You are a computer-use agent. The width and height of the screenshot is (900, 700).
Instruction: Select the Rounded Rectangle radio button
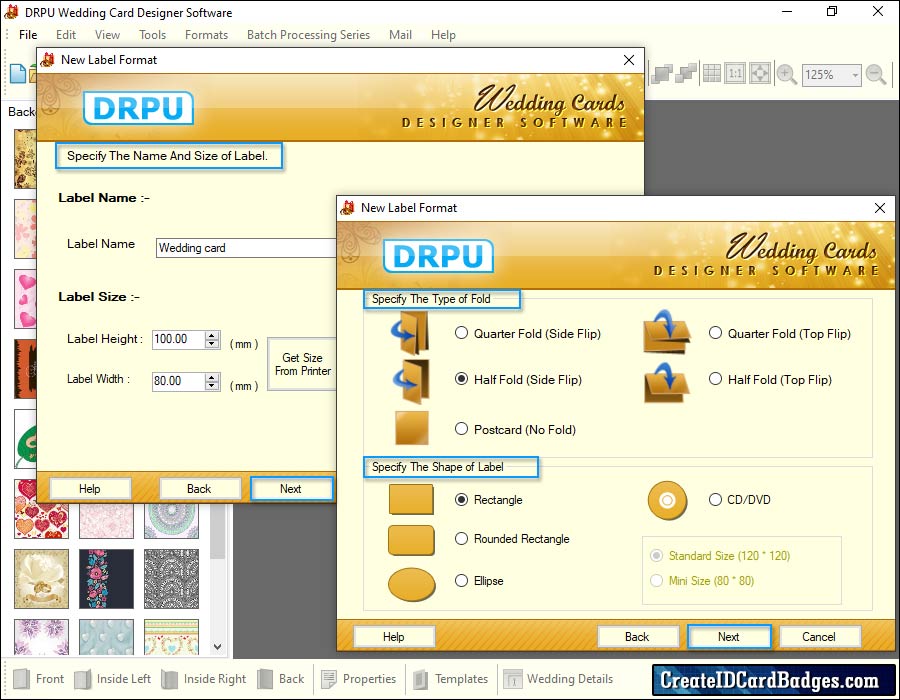pos(461,538)
